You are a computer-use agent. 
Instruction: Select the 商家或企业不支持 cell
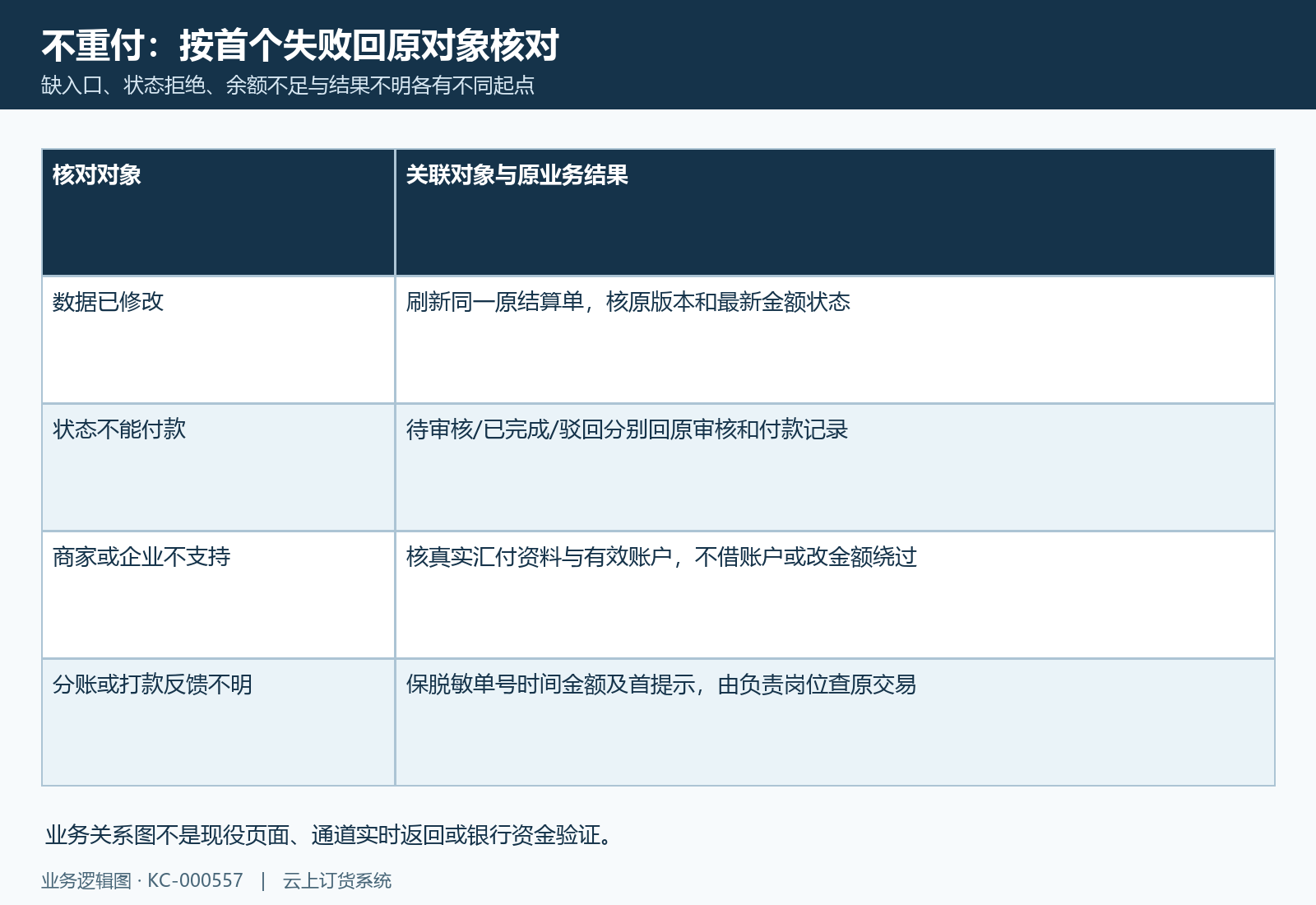coord(218,595)
